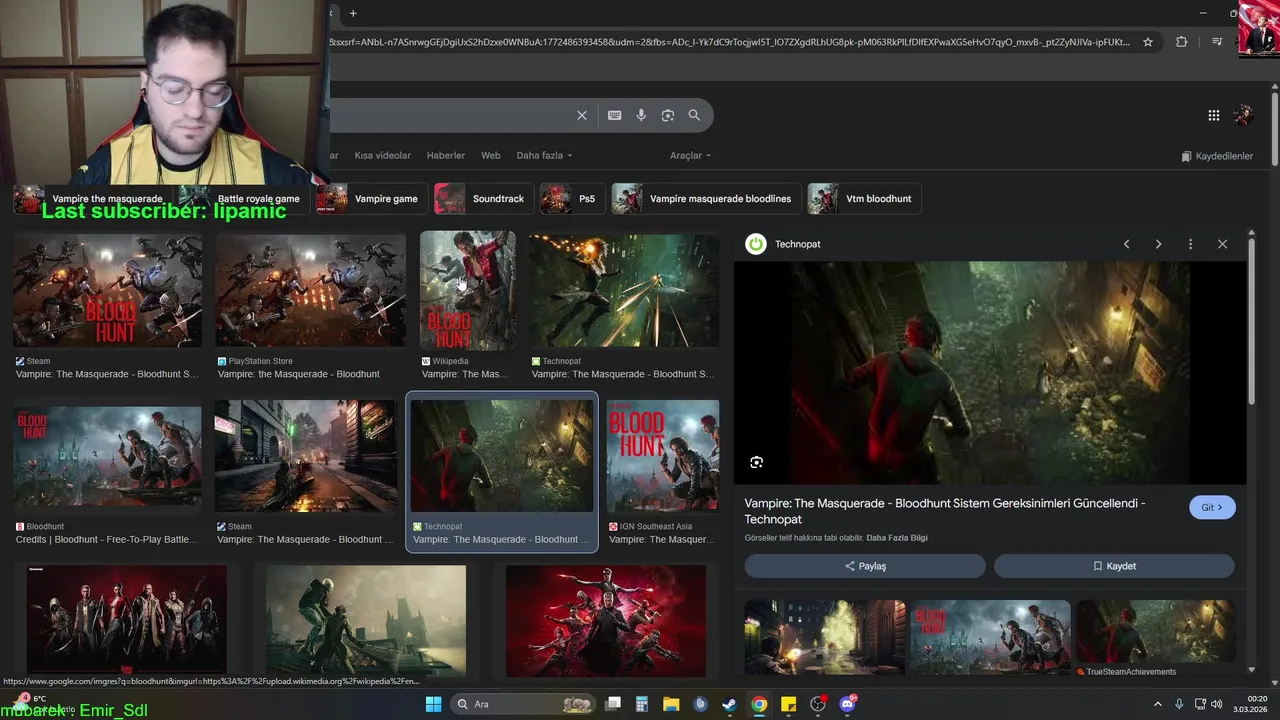Click the preview panel scrollbar
The image size is (1280, 720).
[x=1251, y=320]
